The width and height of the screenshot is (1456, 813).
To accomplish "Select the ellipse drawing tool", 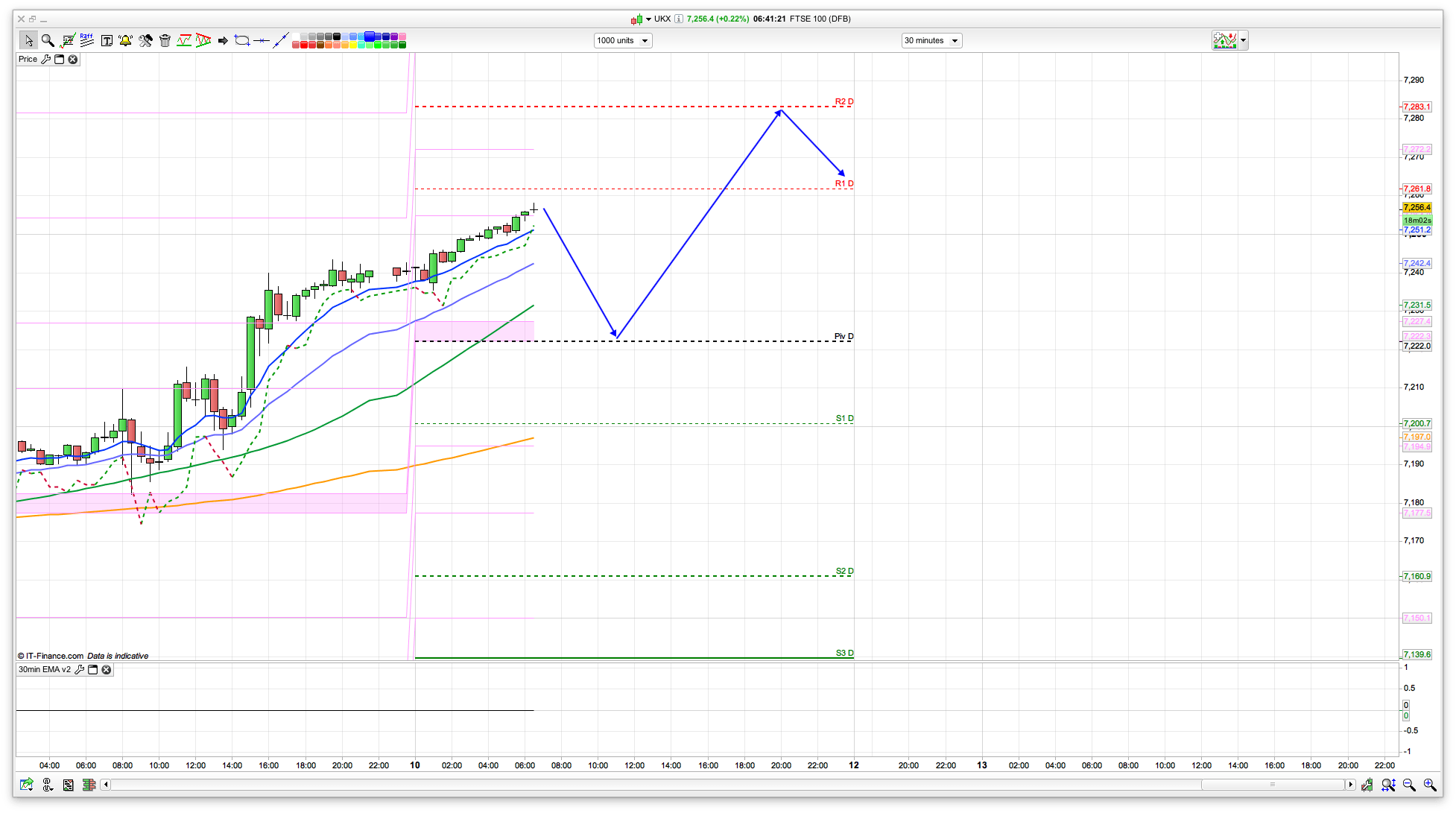I will click(x=241, y=40).
